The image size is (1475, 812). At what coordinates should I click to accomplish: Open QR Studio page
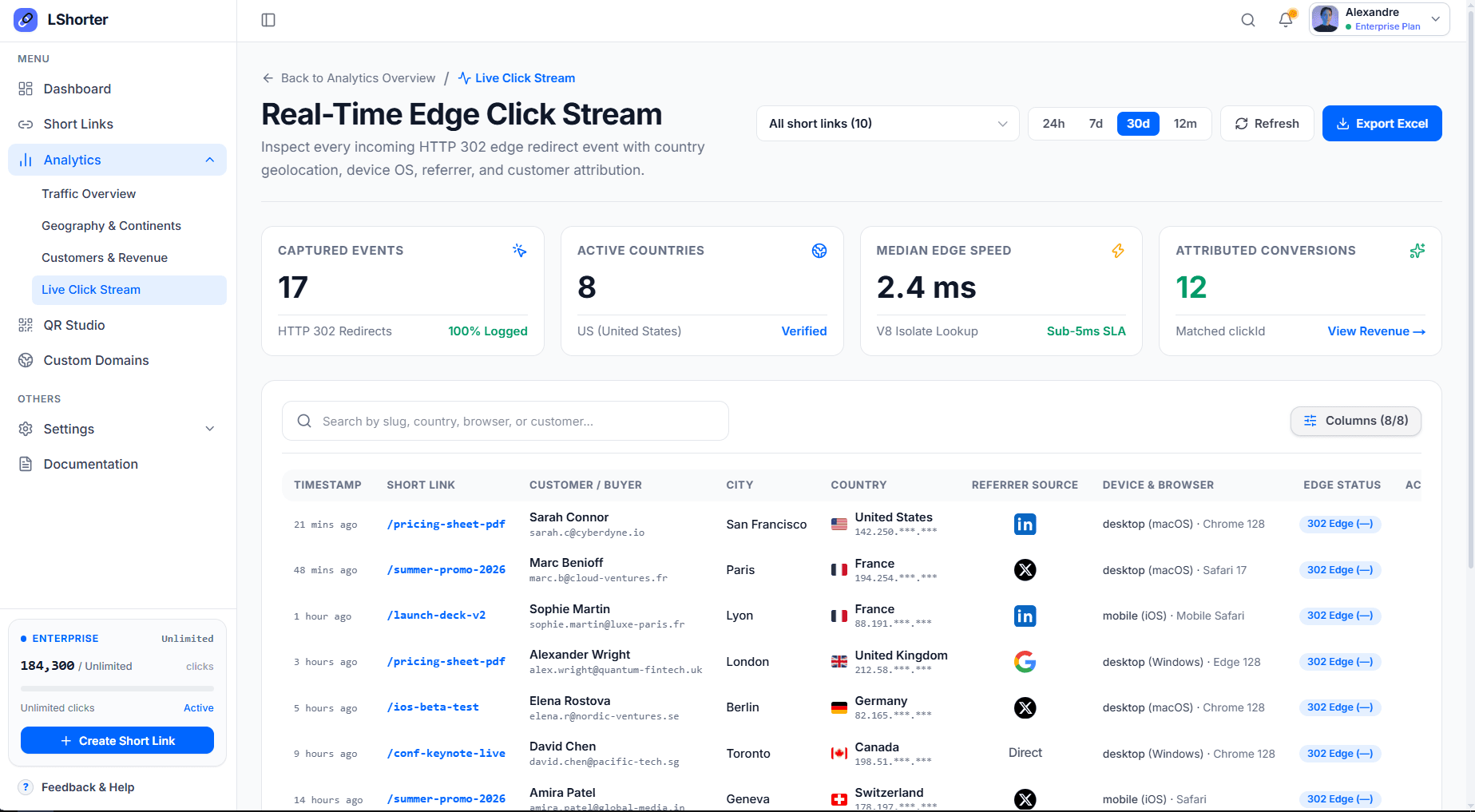tap(117, 325)
